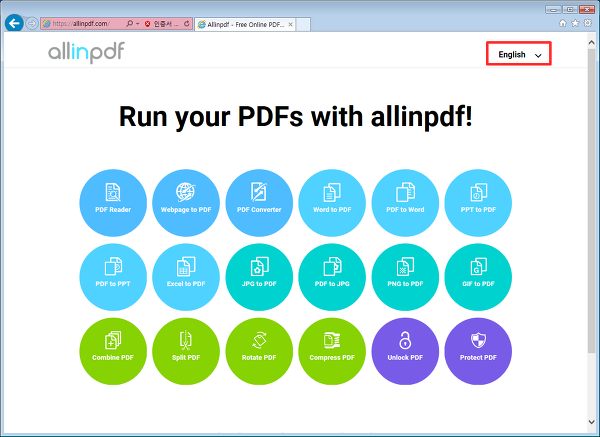Click the vertical scrollbar thumb

tap(591, 201)
